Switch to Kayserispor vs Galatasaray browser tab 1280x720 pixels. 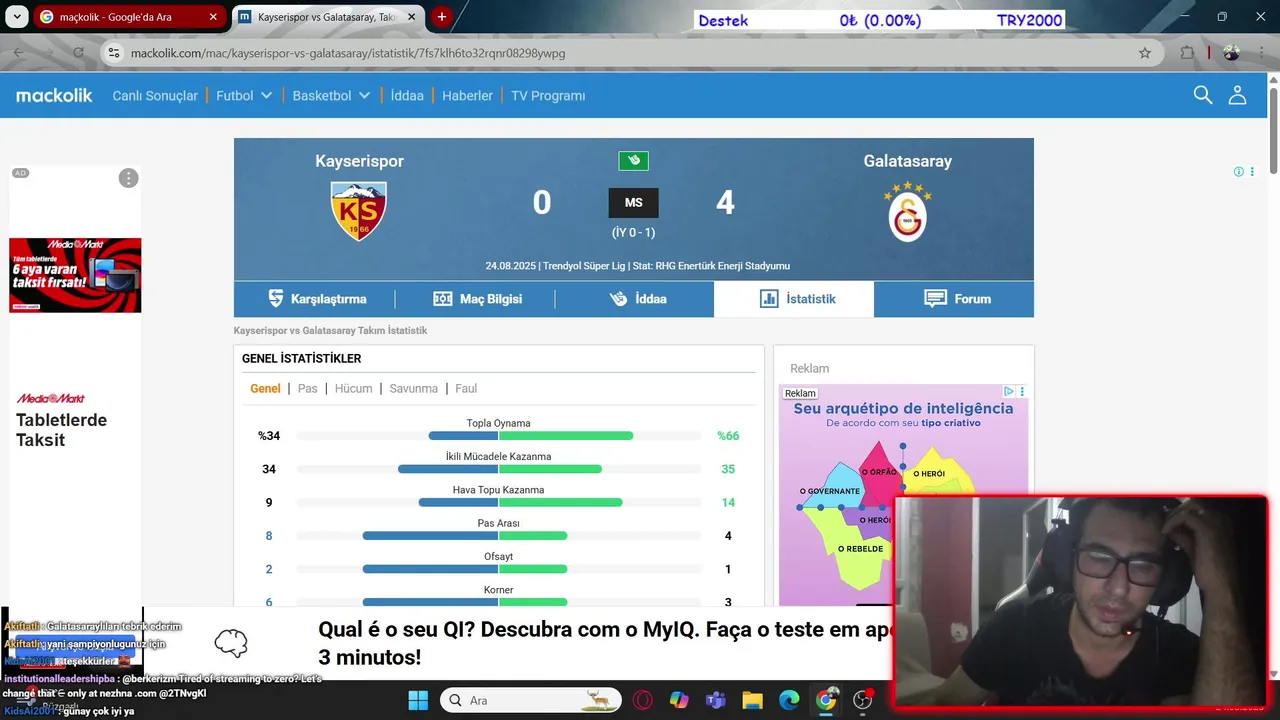click(327, 17)
